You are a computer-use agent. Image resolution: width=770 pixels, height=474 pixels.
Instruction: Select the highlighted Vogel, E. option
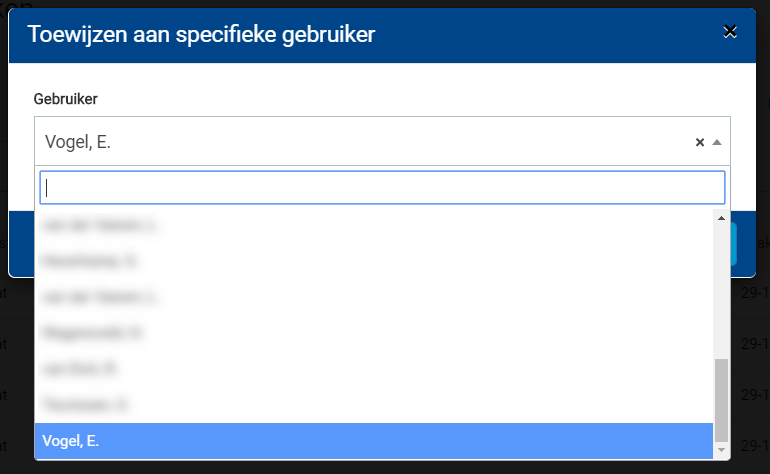(374, 440)
